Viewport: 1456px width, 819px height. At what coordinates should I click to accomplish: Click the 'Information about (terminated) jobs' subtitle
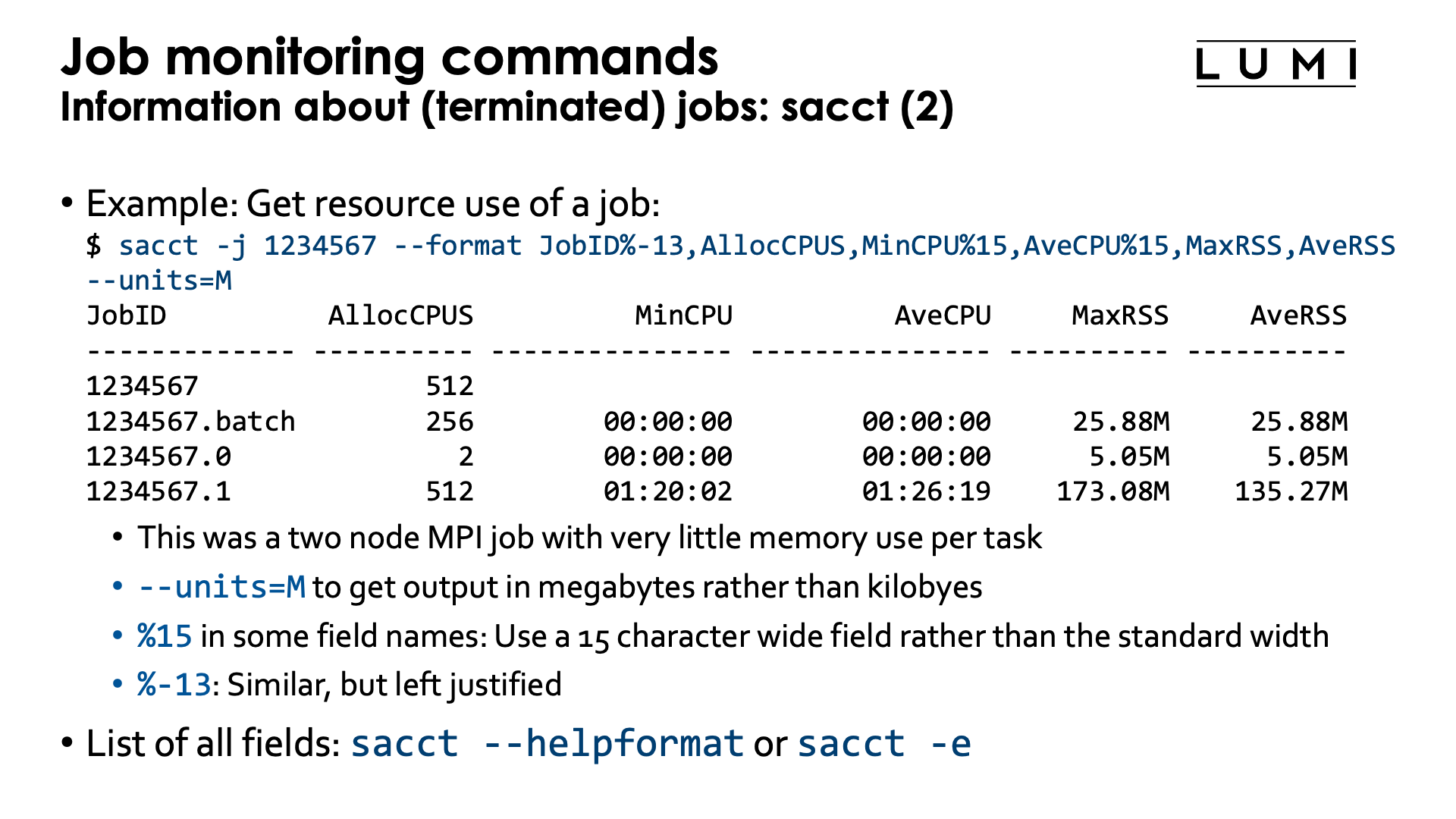pos(507,107)
